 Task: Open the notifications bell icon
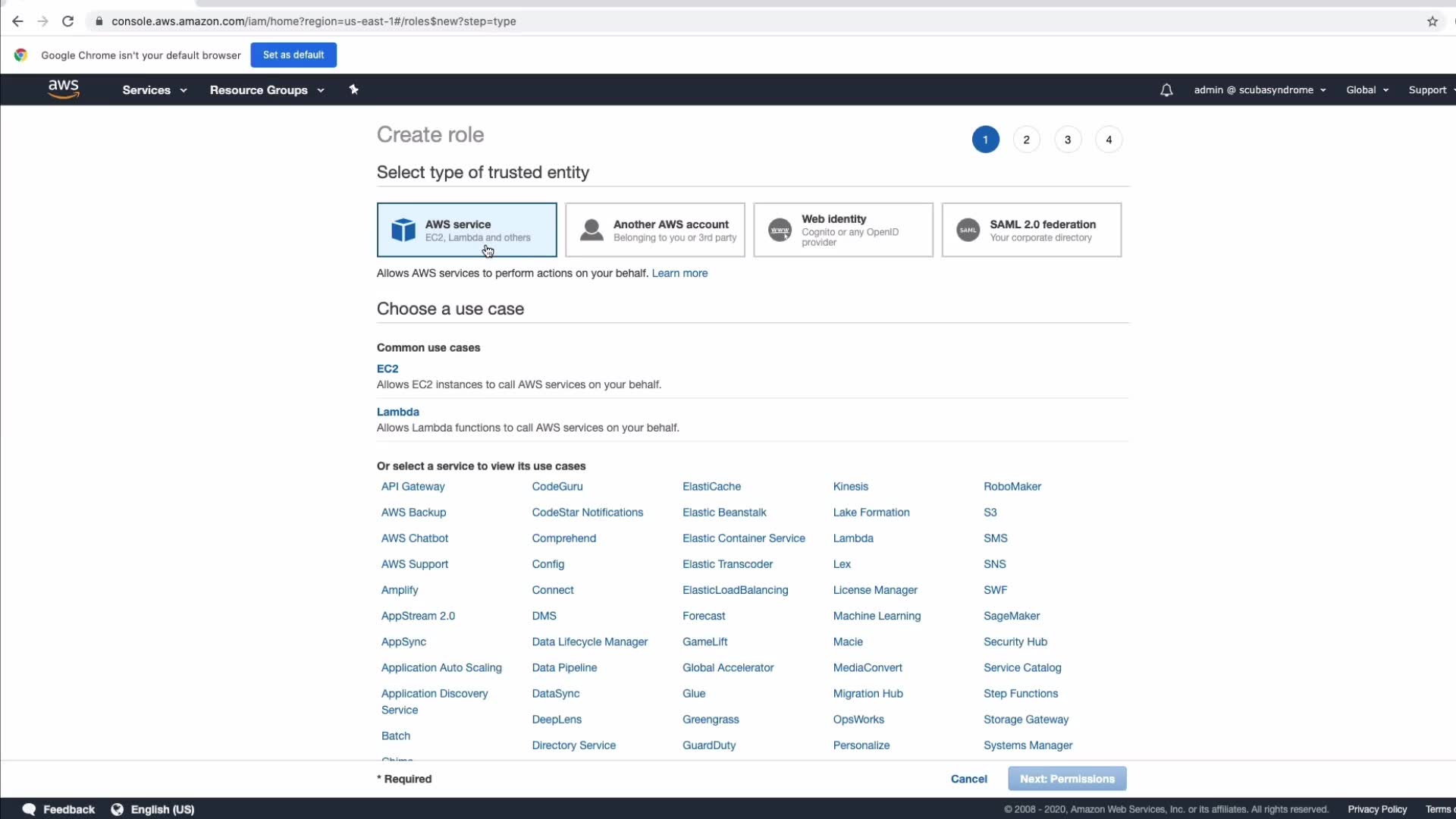[x=1166, y=90]
